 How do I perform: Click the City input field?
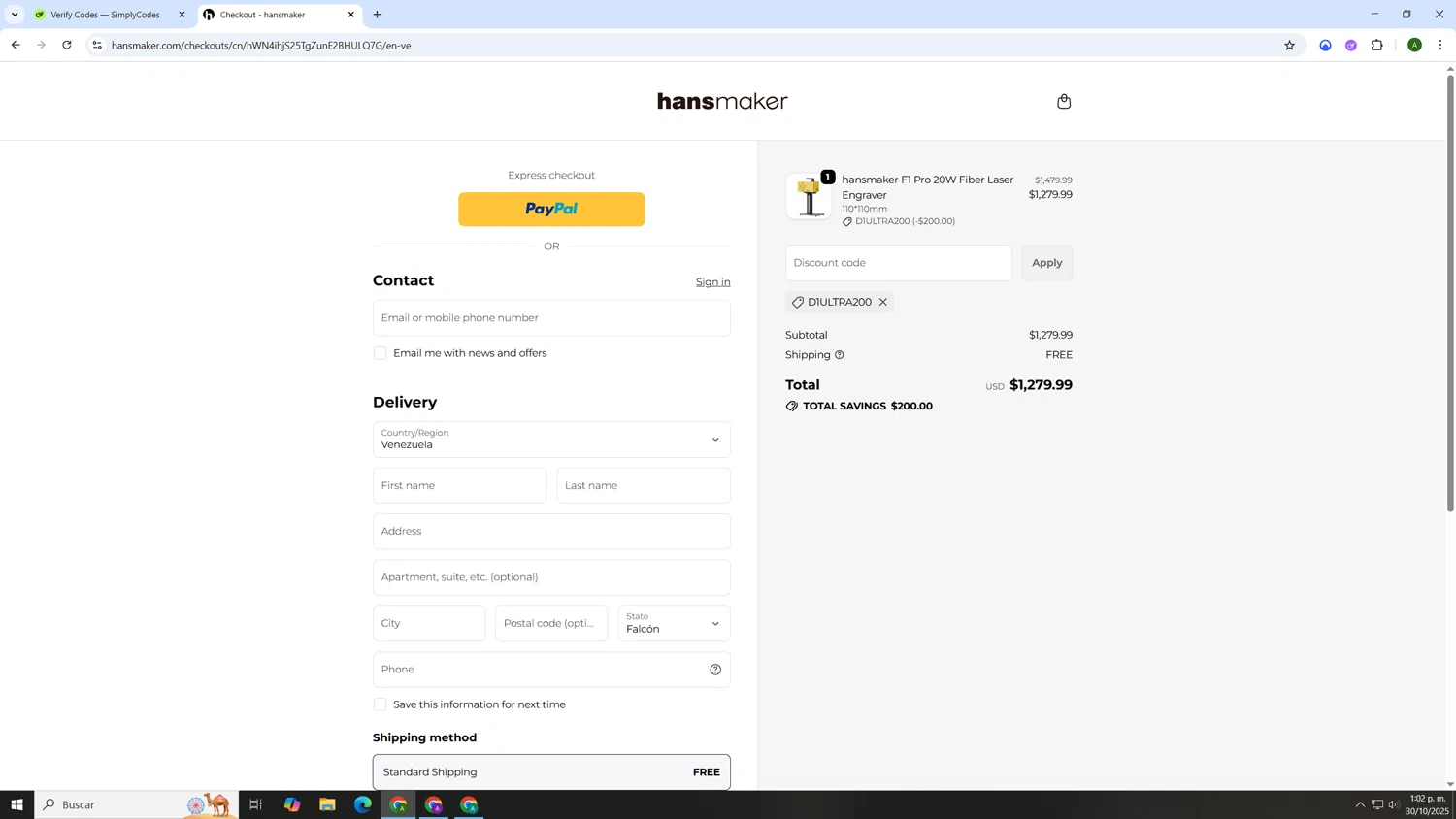(429, 623)
